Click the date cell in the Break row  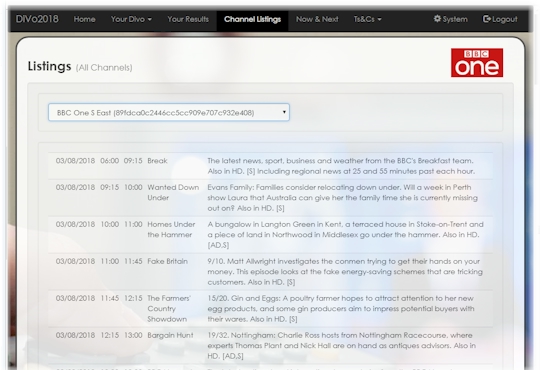click(75, 161)
